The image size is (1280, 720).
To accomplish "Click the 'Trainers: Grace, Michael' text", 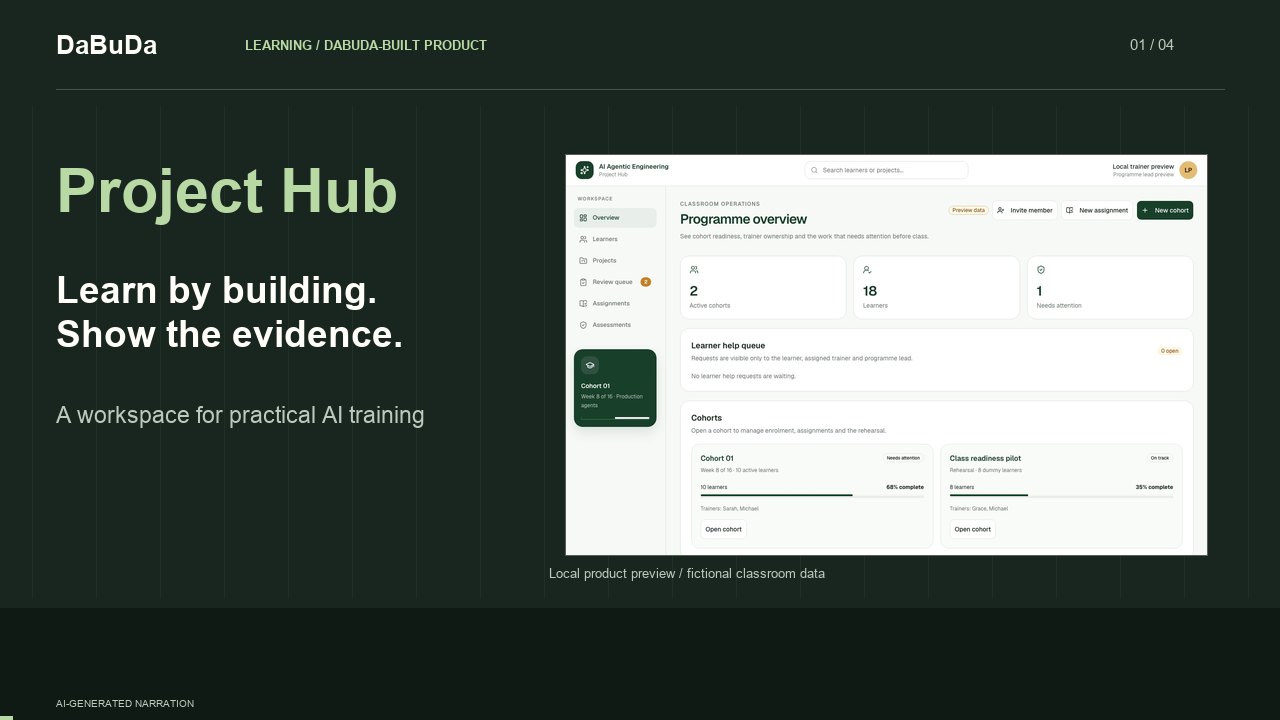I will (978, 509).
